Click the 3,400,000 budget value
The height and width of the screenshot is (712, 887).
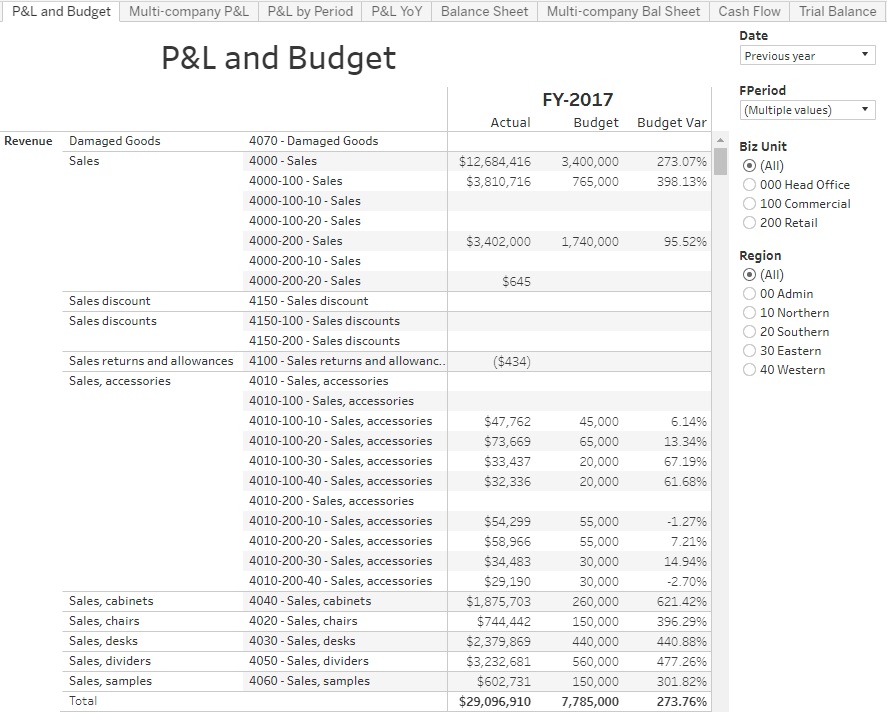point(590,162)
